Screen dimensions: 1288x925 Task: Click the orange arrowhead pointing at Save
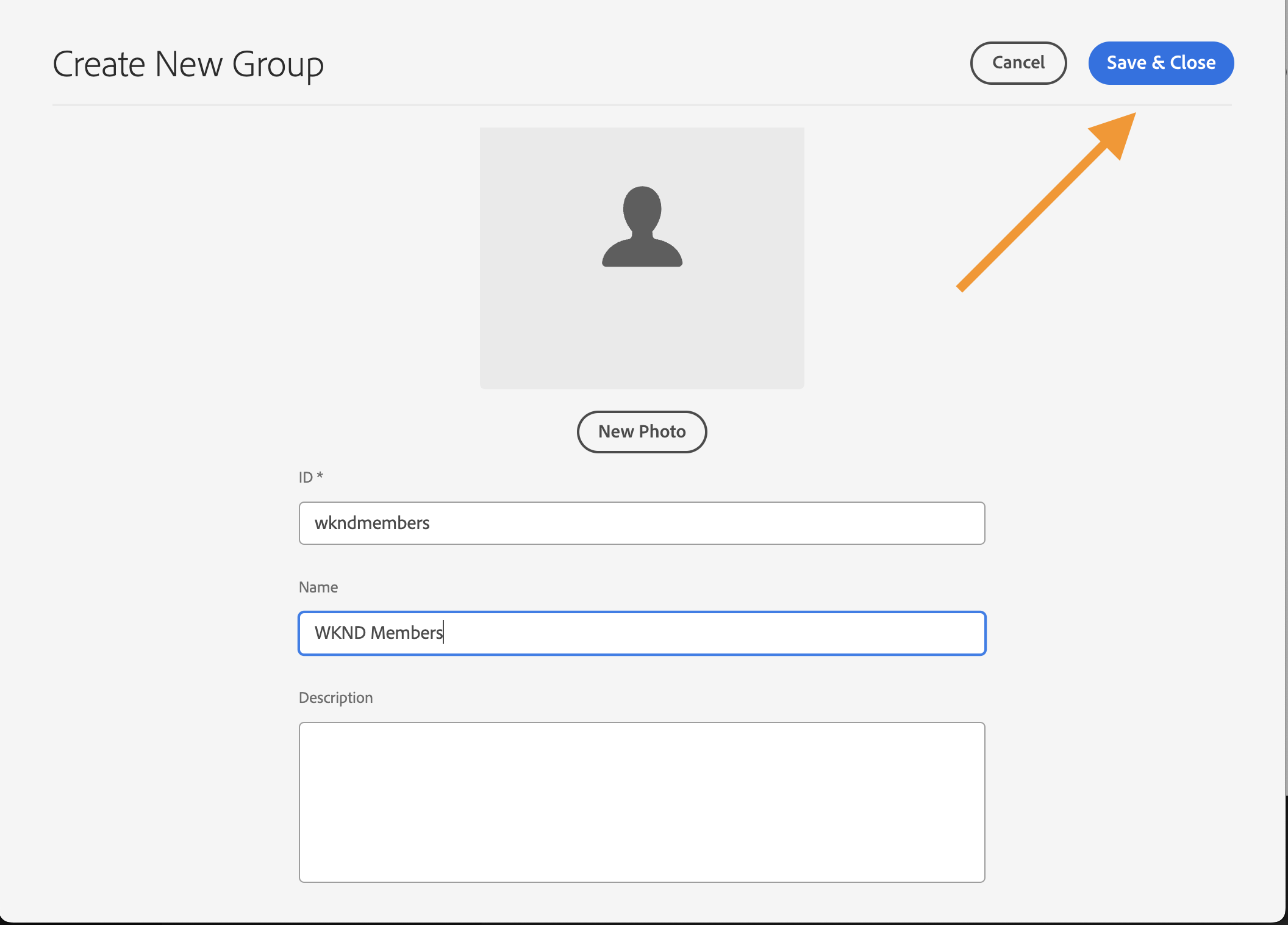pos(1116,133)
